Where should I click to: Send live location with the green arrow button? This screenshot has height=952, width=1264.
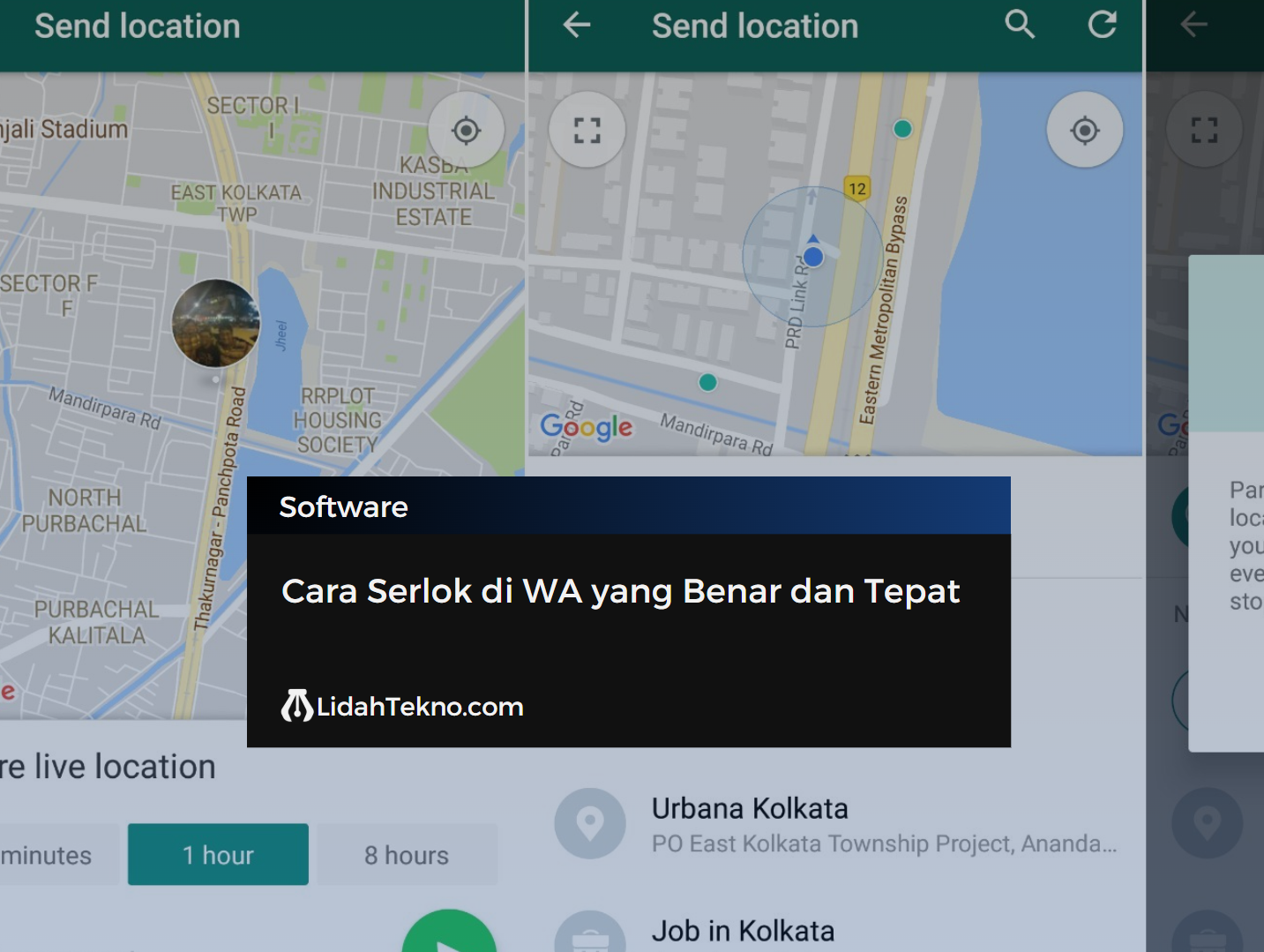point(449,932)
